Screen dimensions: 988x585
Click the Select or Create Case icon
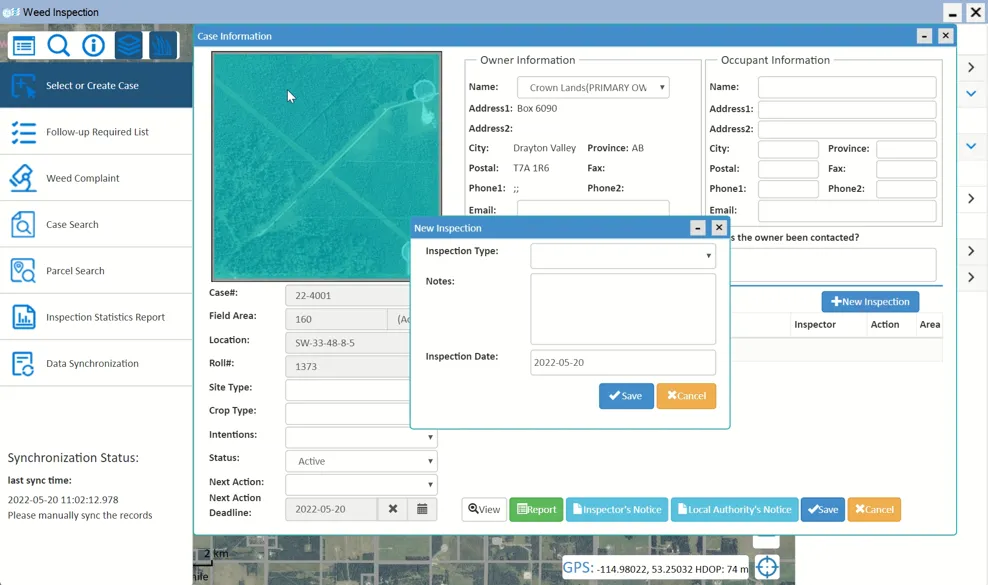click(x=23, y=86)
